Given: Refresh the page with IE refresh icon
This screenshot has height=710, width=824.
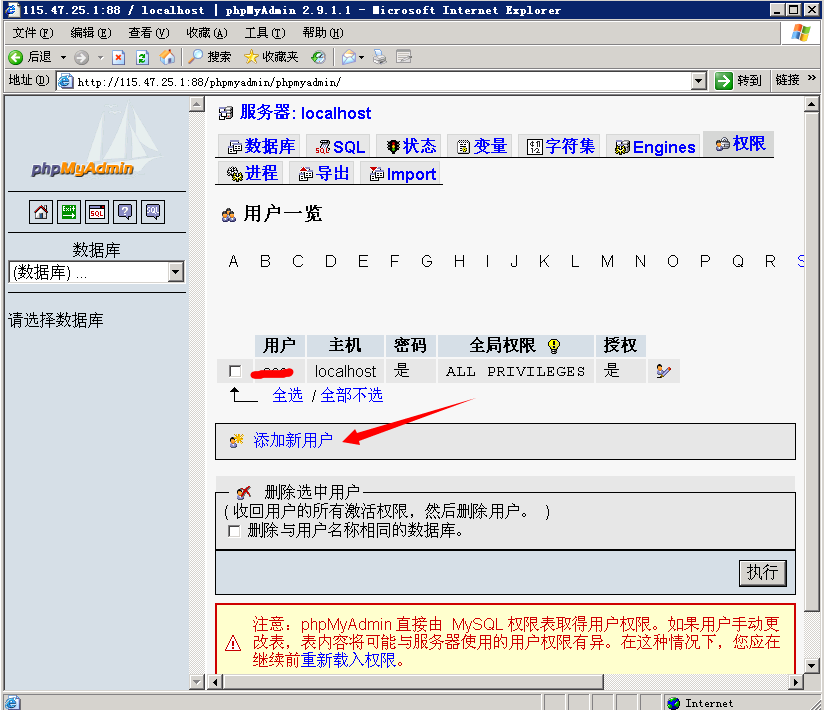Looking at the screenshot, I should tap(142, 57).
